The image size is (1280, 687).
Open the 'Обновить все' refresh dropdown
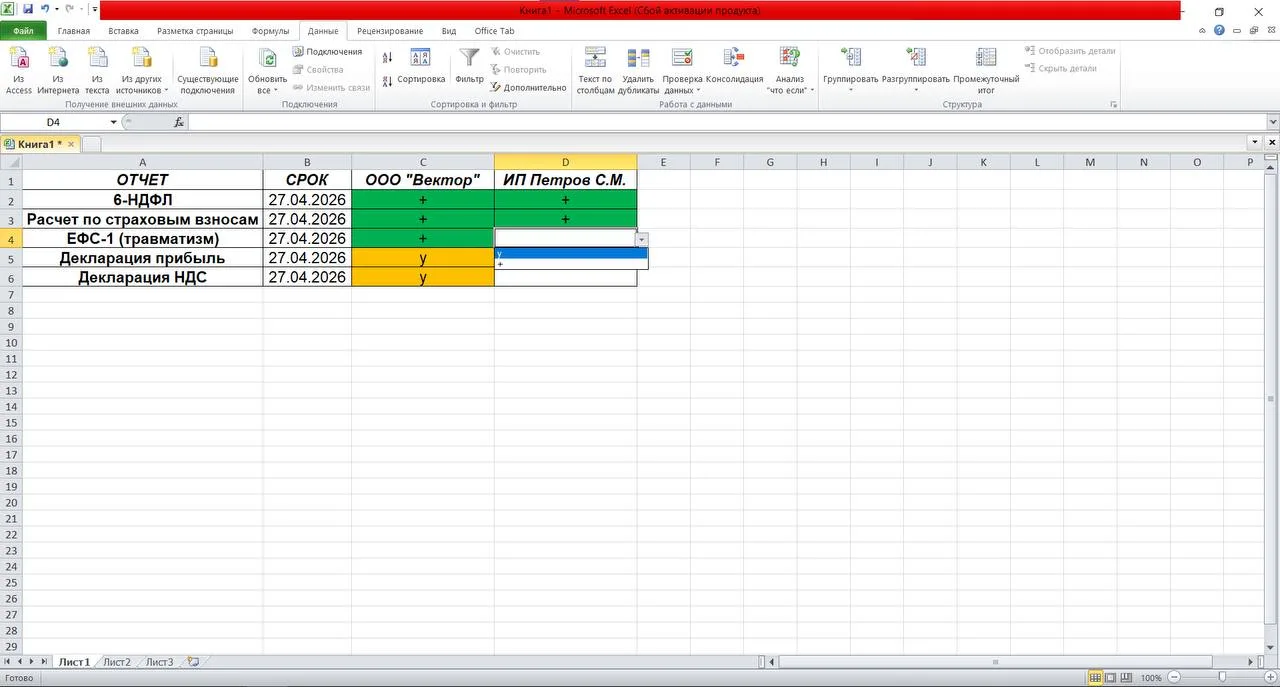tap(267, 70)
